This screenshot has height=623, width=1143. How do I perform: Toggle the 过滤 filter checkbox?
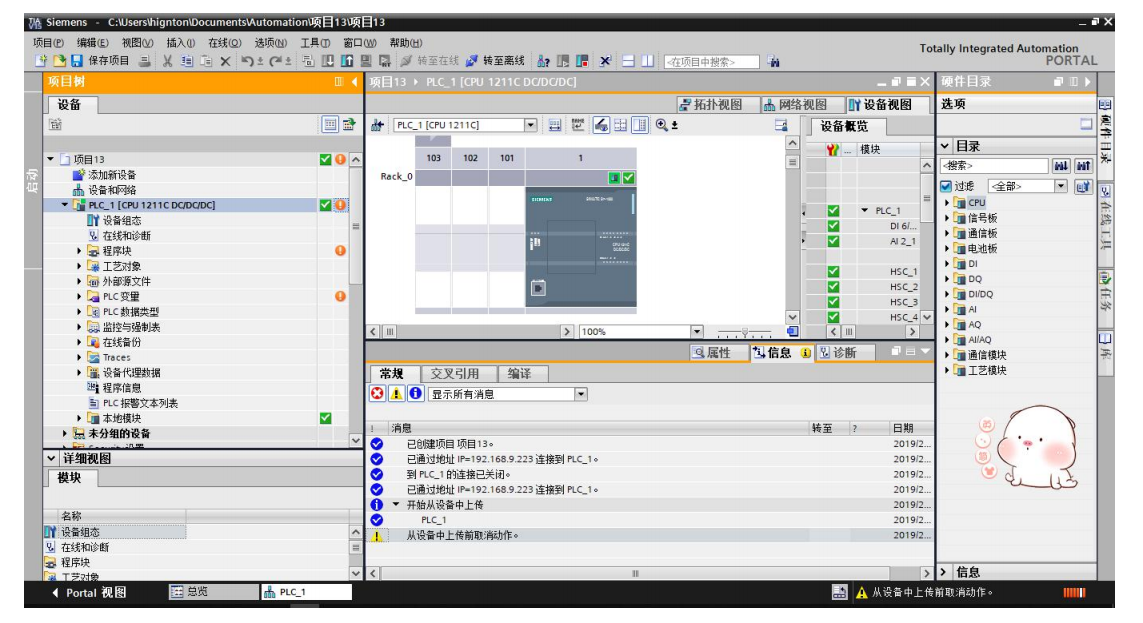point(946,186)
